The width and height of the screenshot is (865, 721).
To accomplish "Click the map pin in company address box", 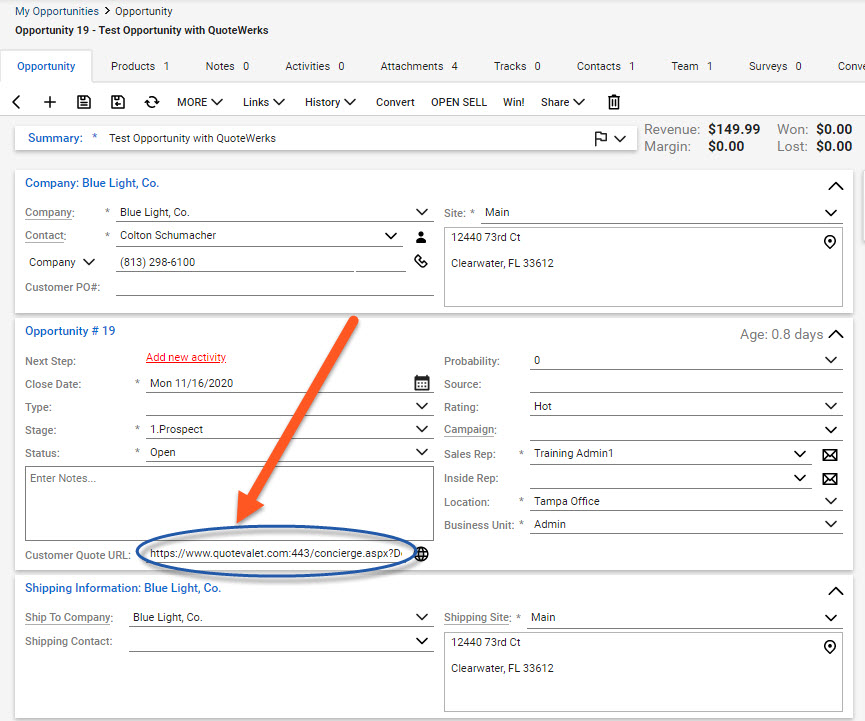I will point(829,242).
